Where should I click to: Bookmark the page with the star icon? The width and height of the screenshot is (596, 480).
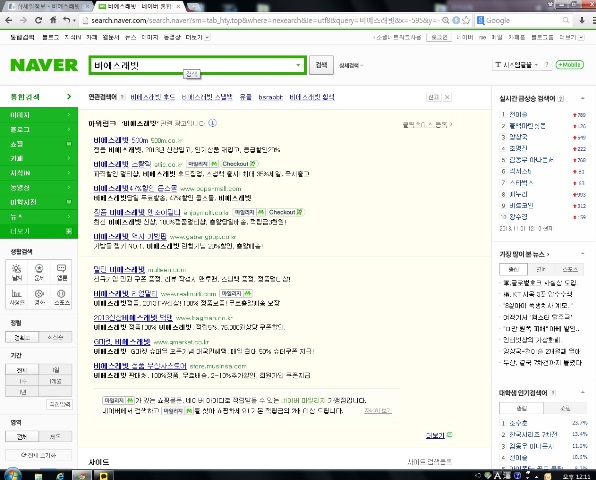coord(467,21)
